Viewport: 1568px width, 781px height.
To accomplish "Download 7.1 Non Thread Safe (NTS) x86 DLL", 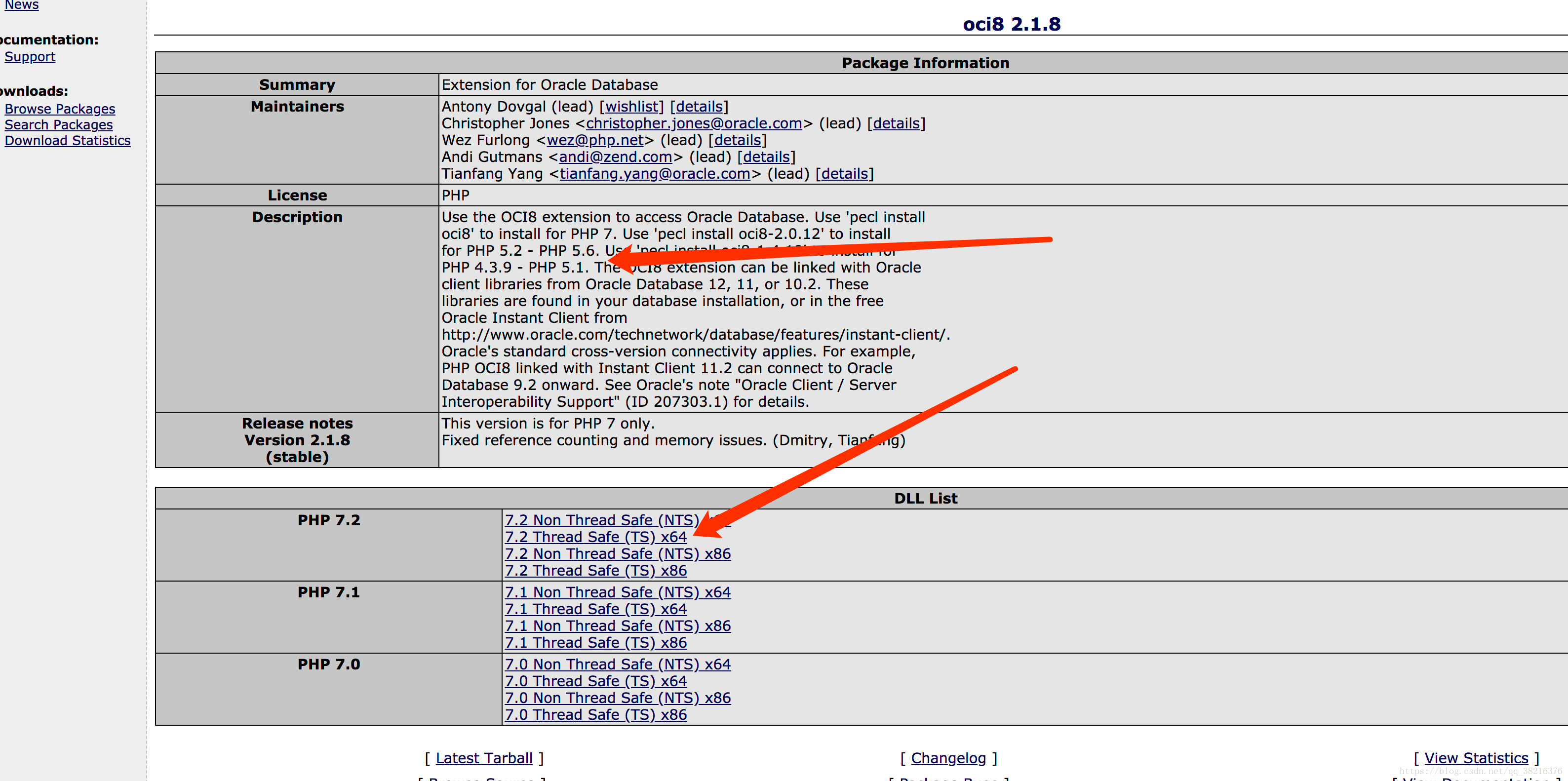I will [618, 626].
